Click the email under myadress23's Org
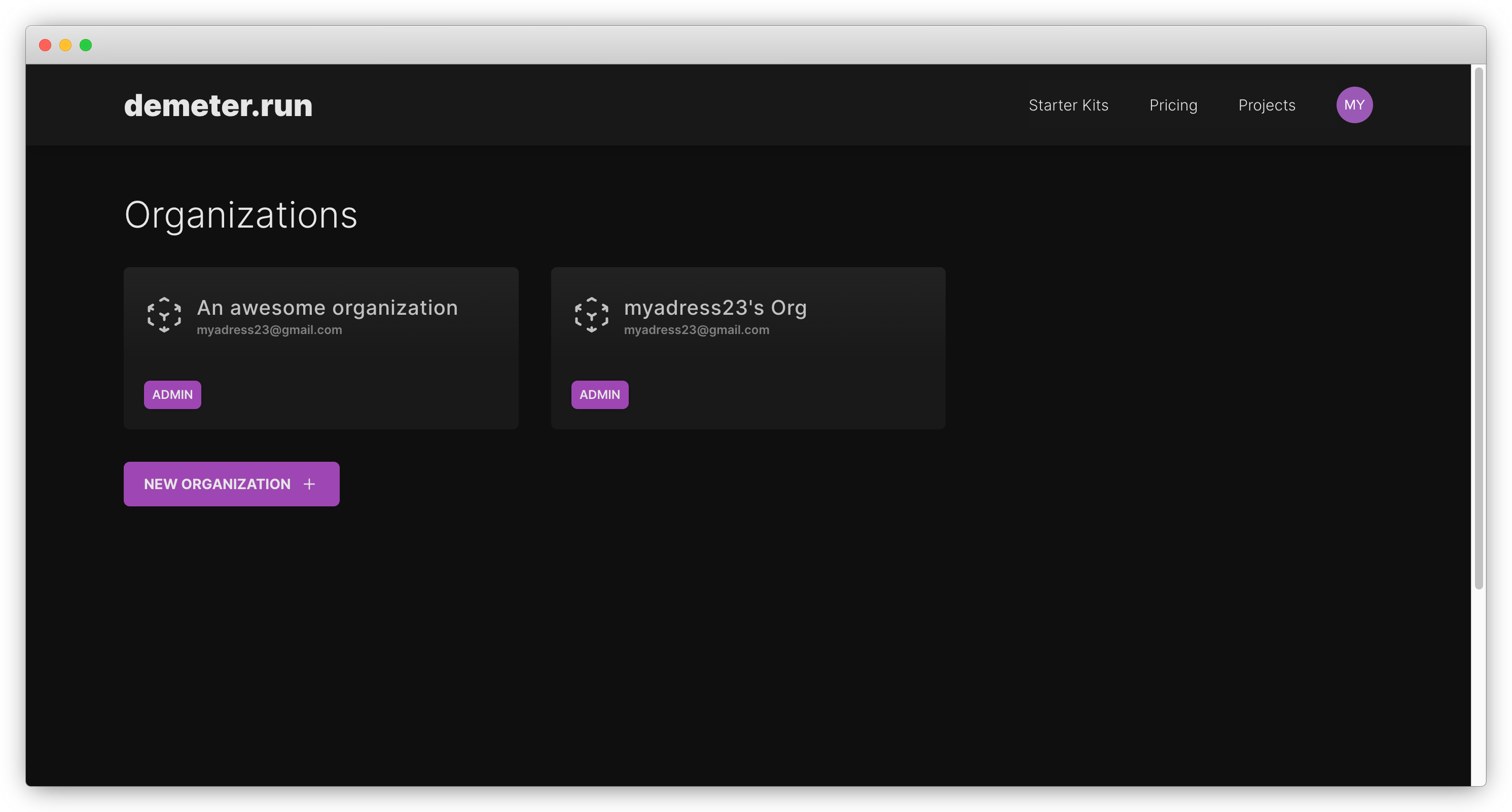 (x=696, y=330)
